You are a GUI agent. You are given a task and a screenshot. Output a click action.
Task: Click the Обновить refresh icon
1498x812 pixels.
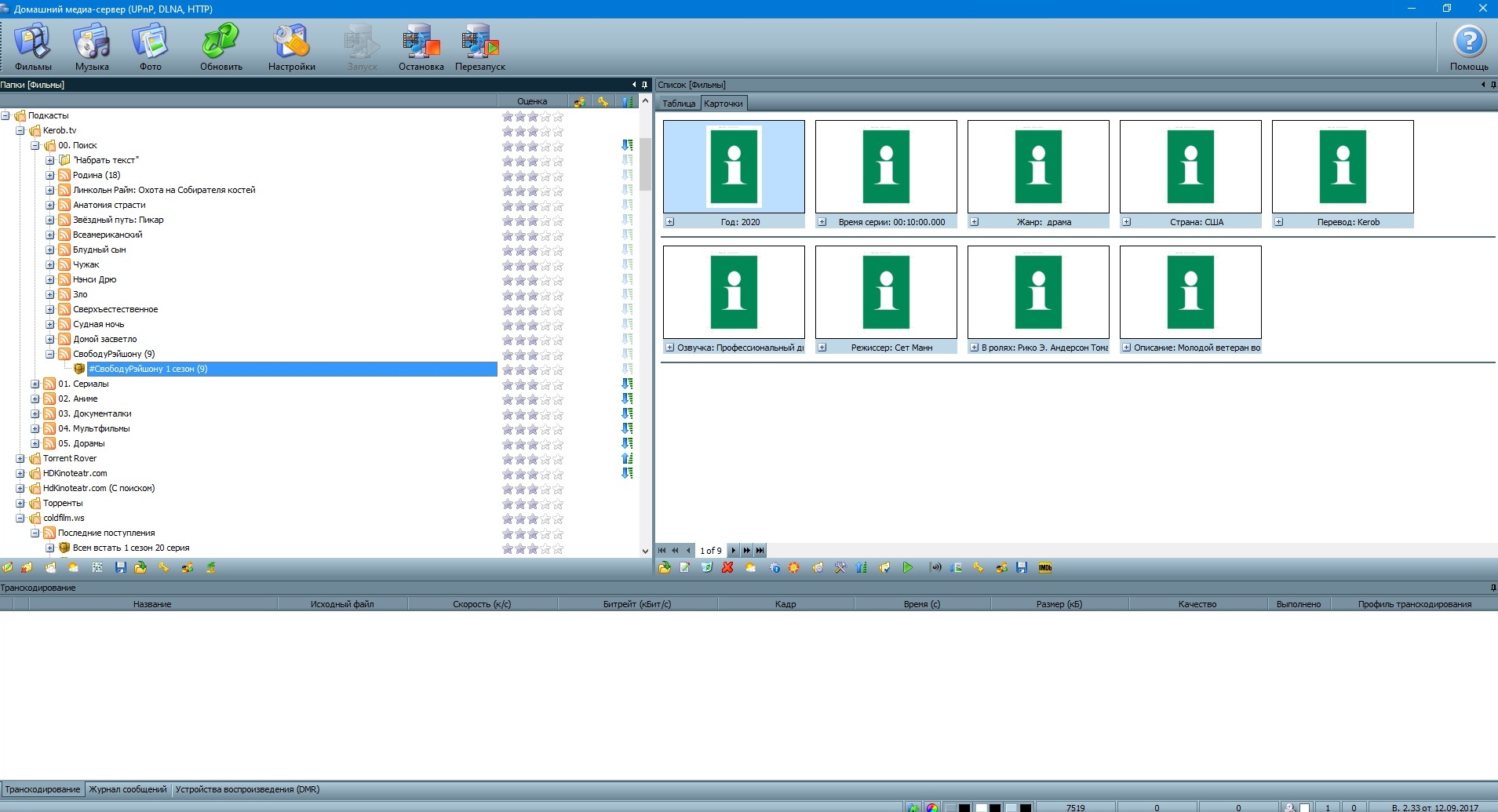pos(221,47)
